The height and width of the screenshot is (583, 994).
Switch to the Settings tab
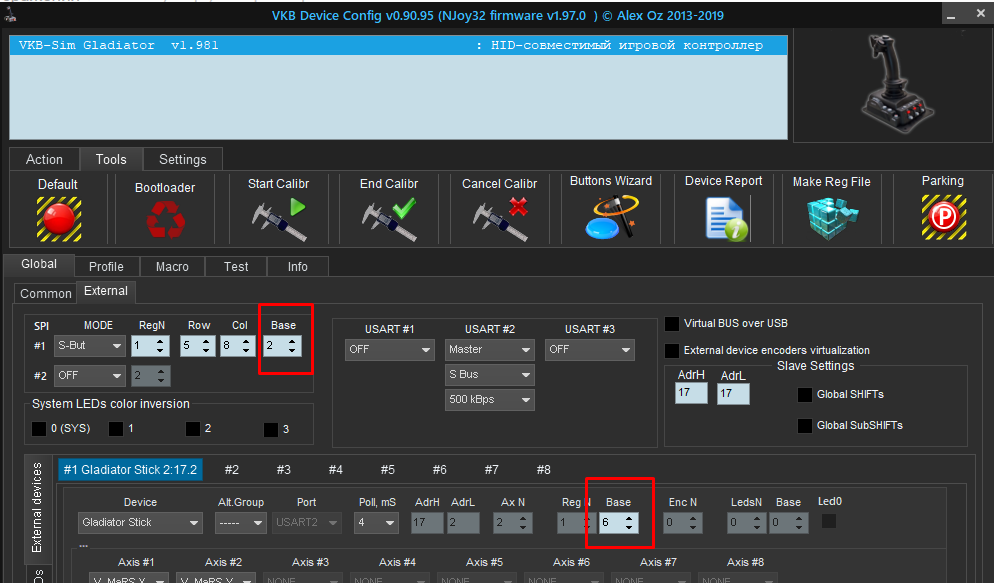tap(183, 160)
